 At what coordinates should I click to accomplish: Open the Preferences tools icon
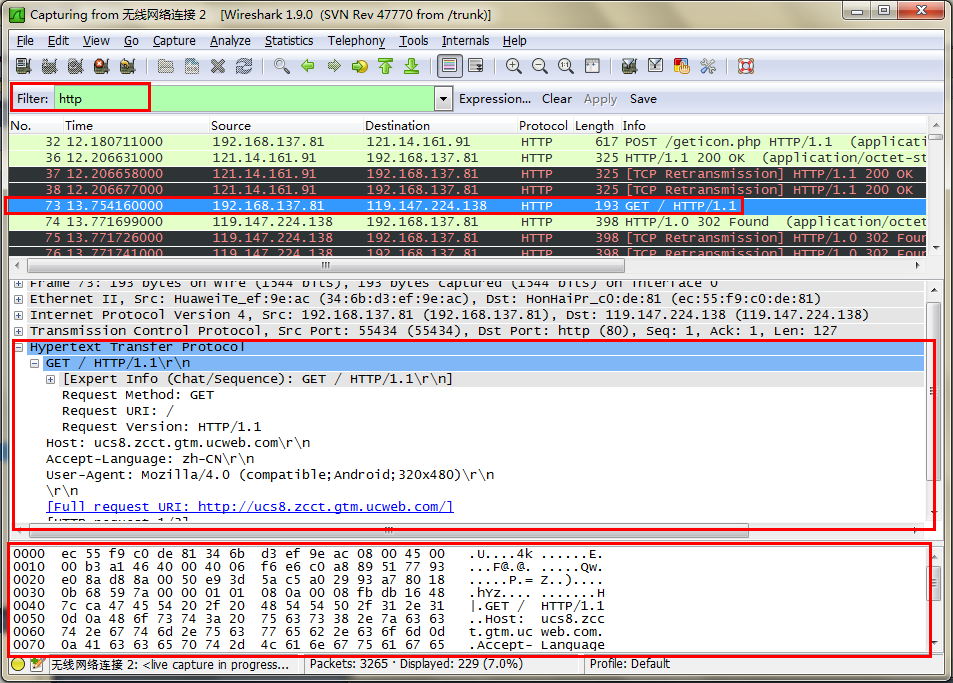[x=708, y=67]
